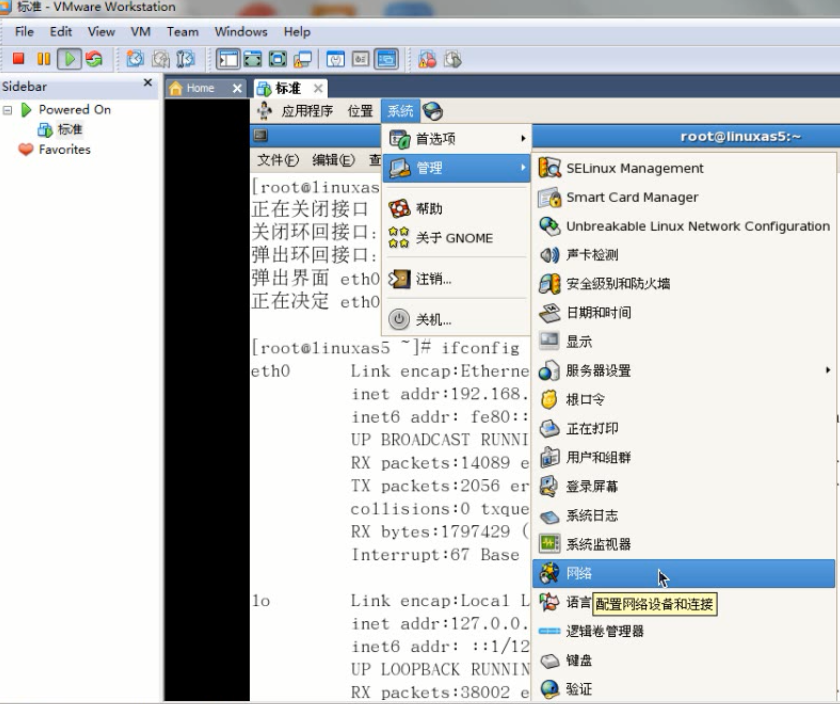Open the 位置 menu in GNOME panel
The width and height of the screenshot is (840, 704).
pyautogui.click(x=360, y=111)
